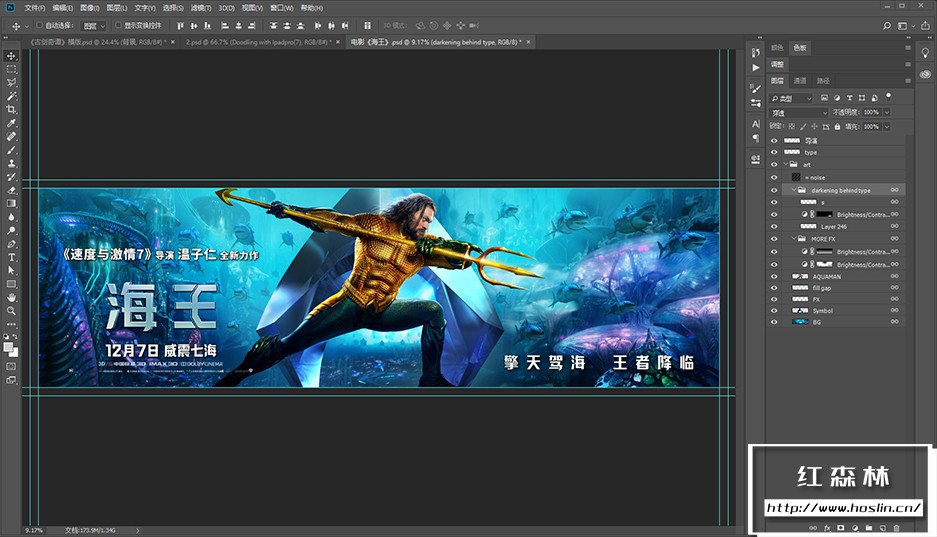The image size is (937, 537).
Task: Select the Clone Stamp tool
Action: 11,163
